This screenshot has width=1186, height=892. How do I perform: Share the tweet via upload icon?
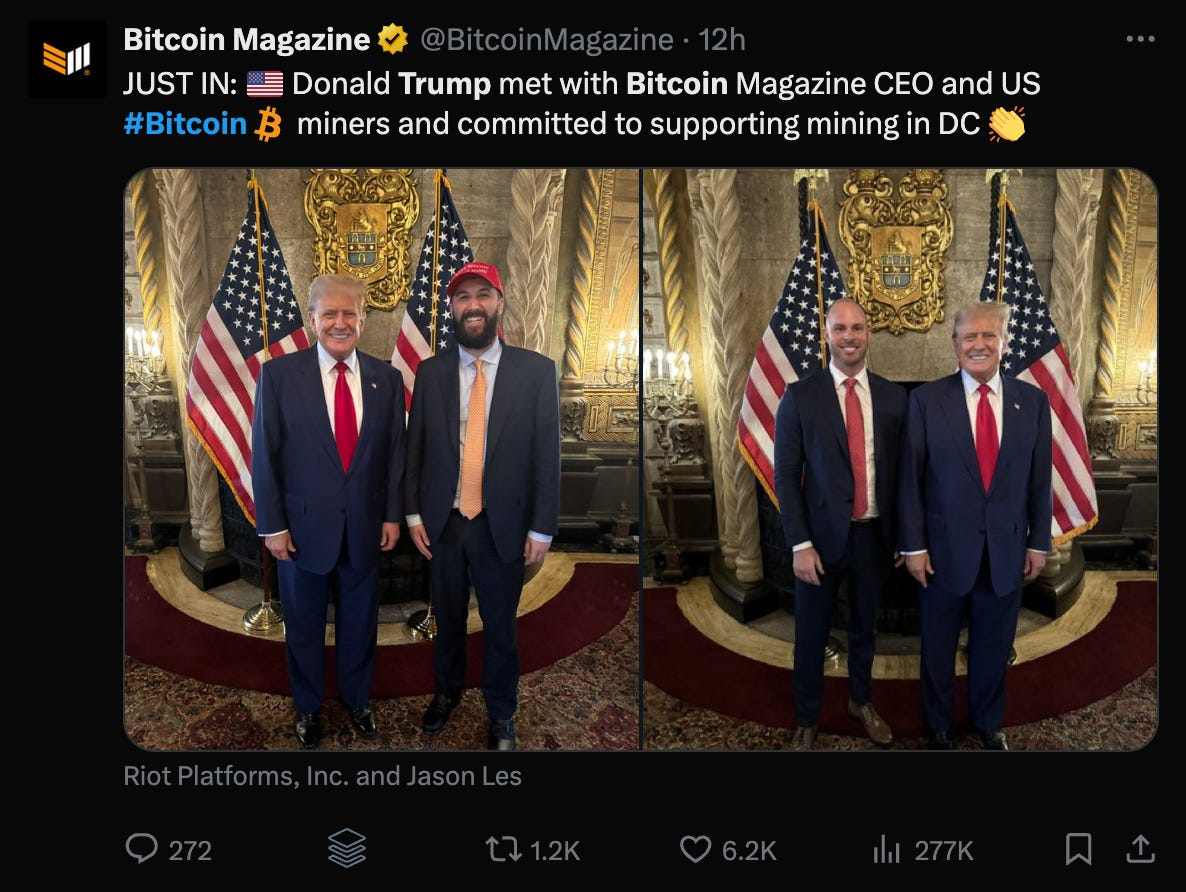[x=1141, y=849]
